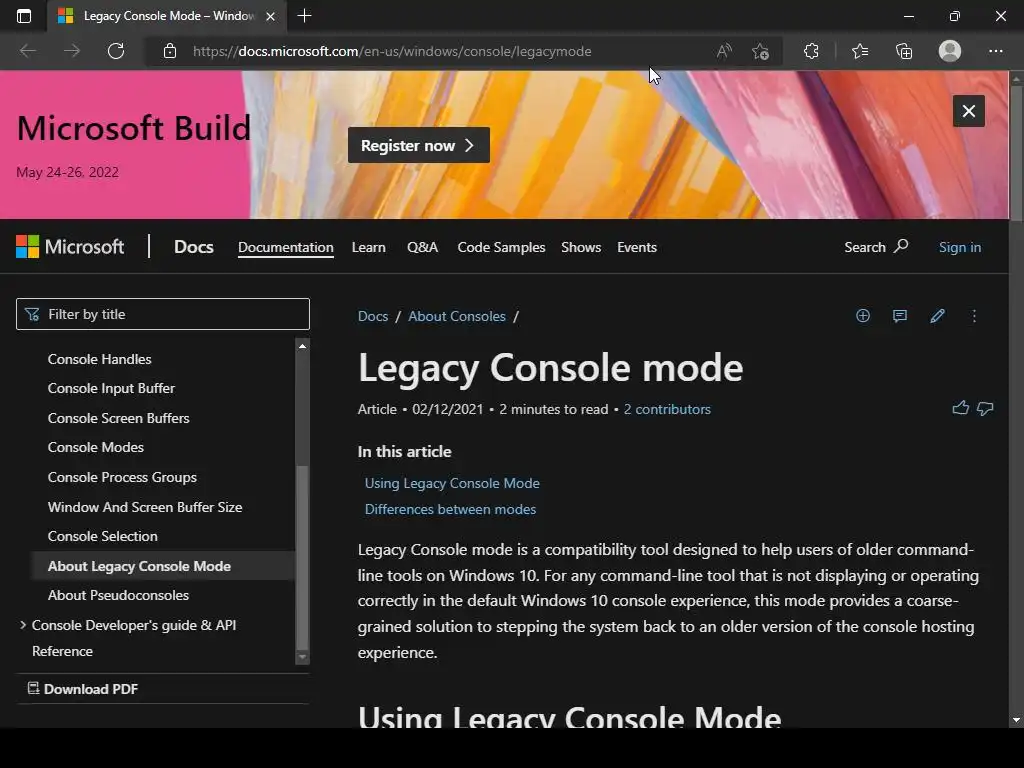Focus the Filter by title field
Viewport: 1024px width, 768px height.
pos(163,314)
